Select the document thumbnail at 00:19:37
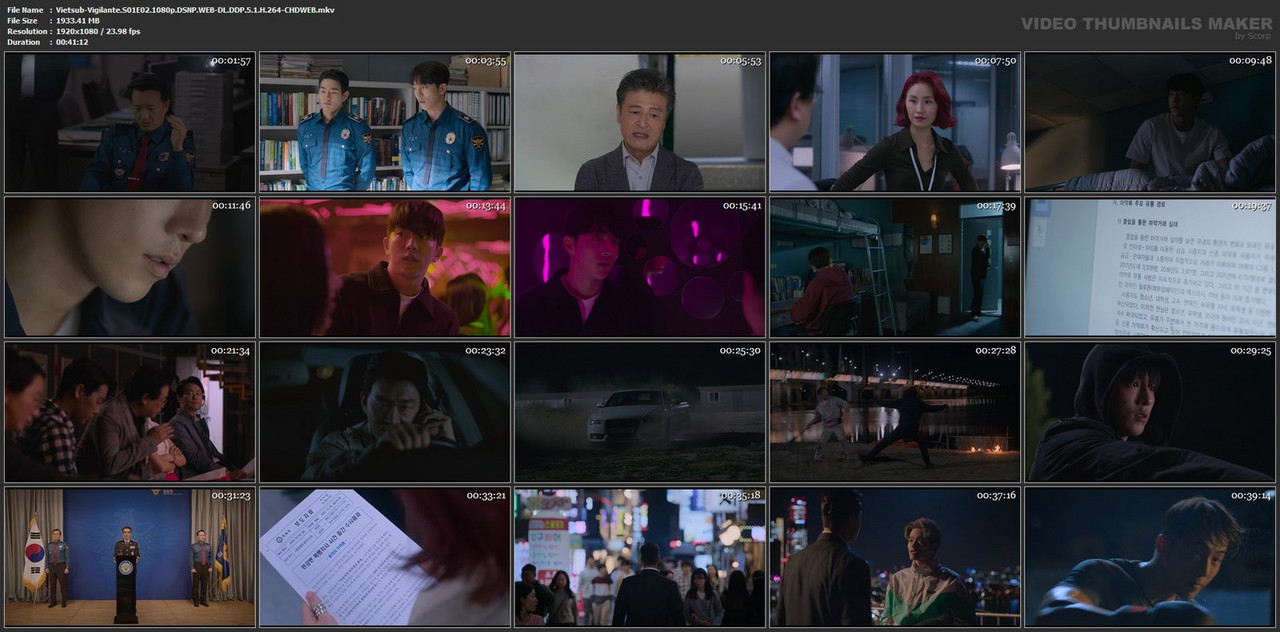Viewport: 1280px width, 632px height. coord(1150,267)
